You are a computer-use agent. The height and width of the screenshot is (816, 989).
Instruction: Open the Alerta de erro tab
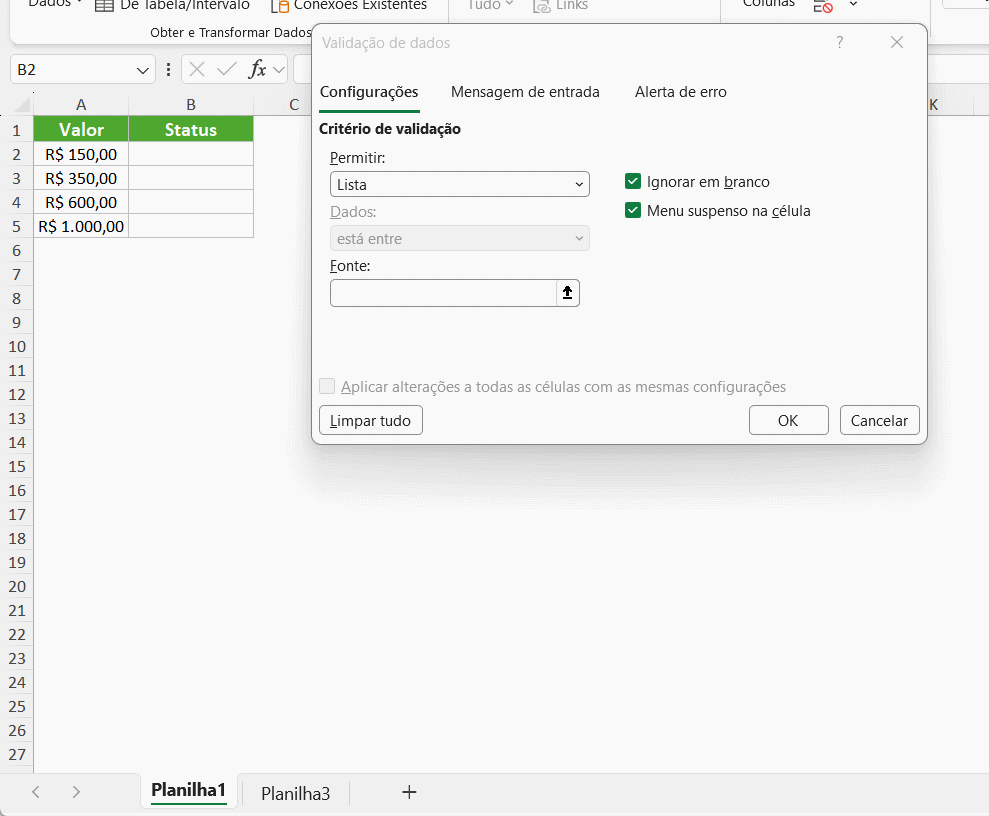click(680, 91)
